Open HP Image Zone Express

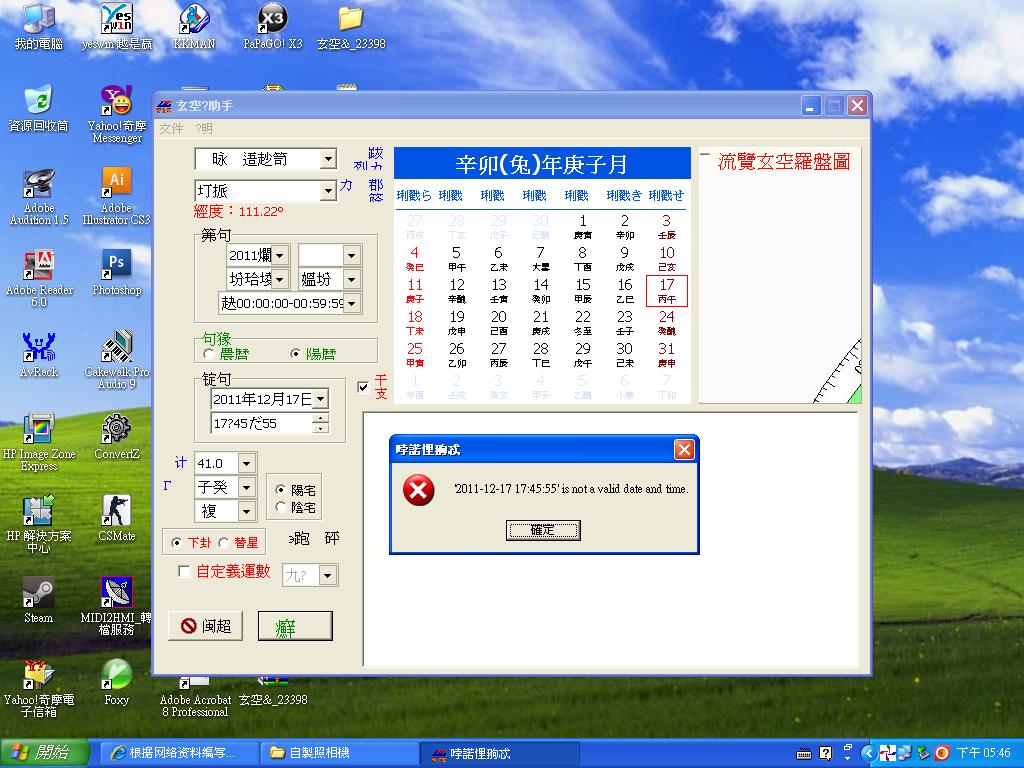click(39, 441)
